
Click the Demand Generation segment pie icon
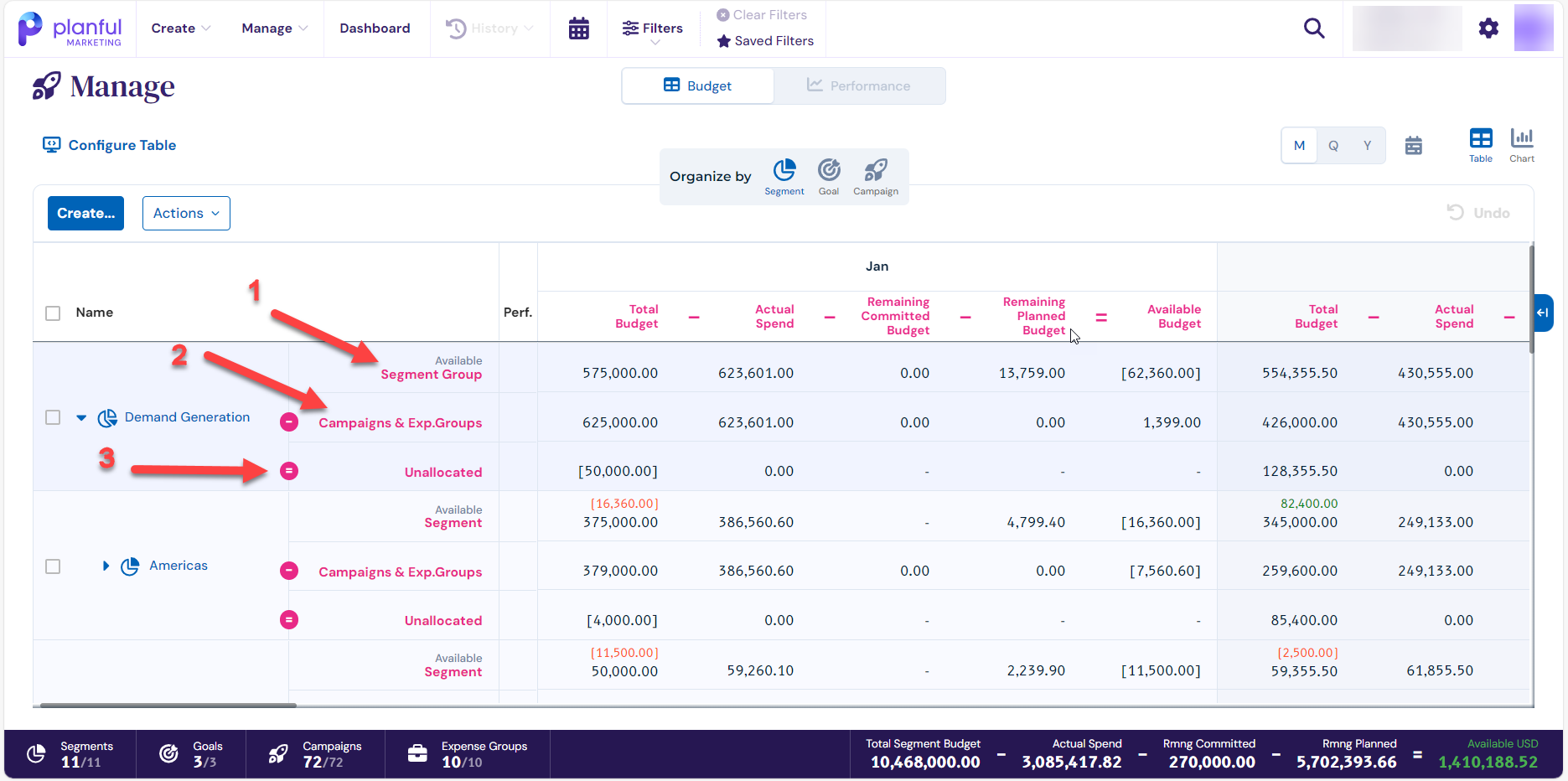click(x=107, y=418)
